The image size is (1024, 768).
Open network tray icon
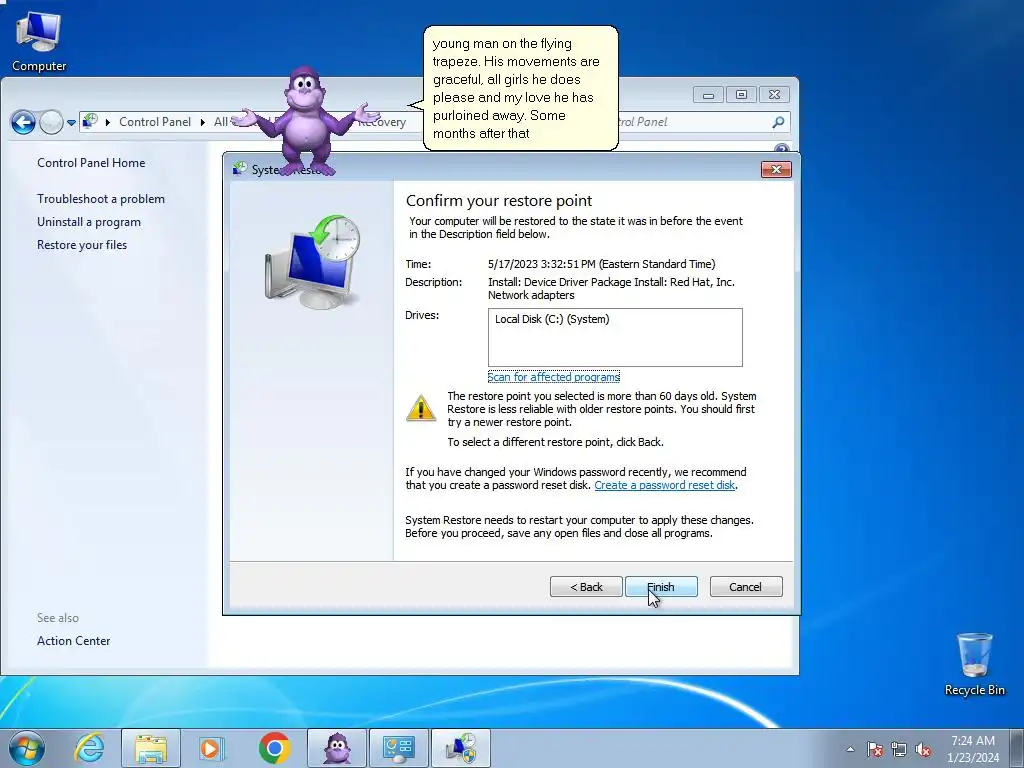coord(899,749)
